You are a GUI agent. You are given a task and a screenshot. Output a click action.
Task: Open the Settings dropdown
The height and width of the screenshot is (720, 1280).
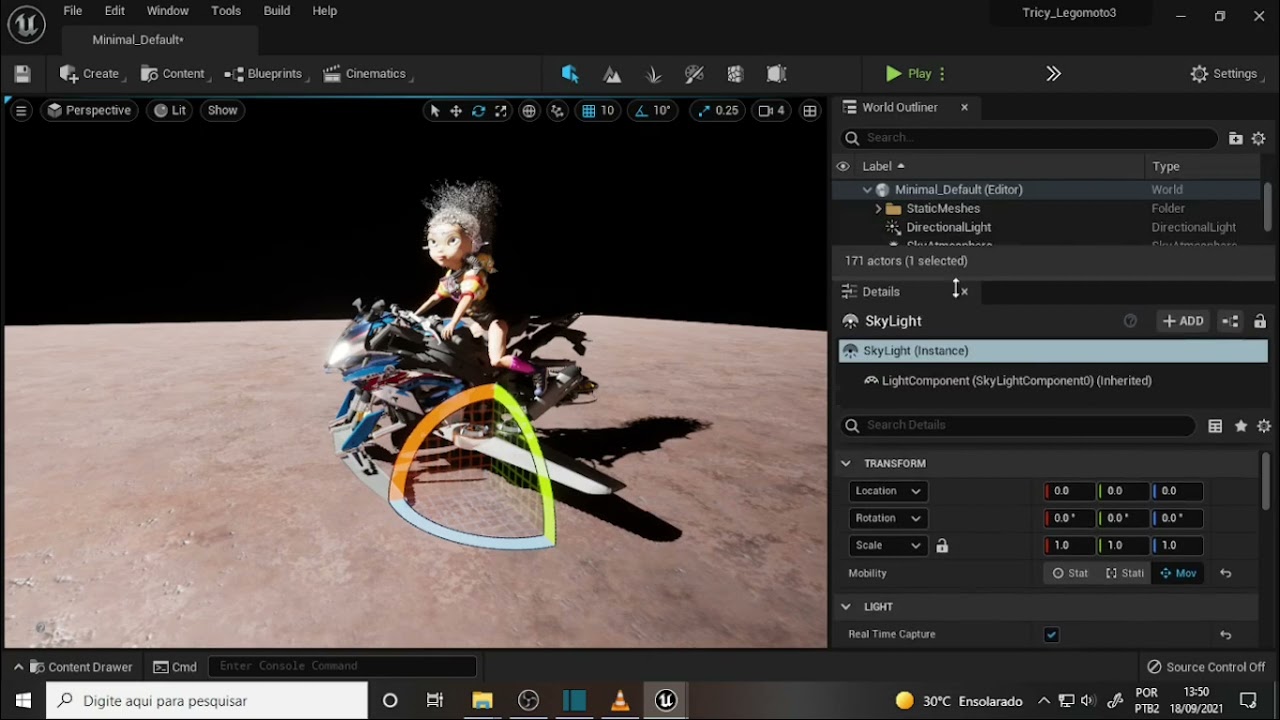1224,74
